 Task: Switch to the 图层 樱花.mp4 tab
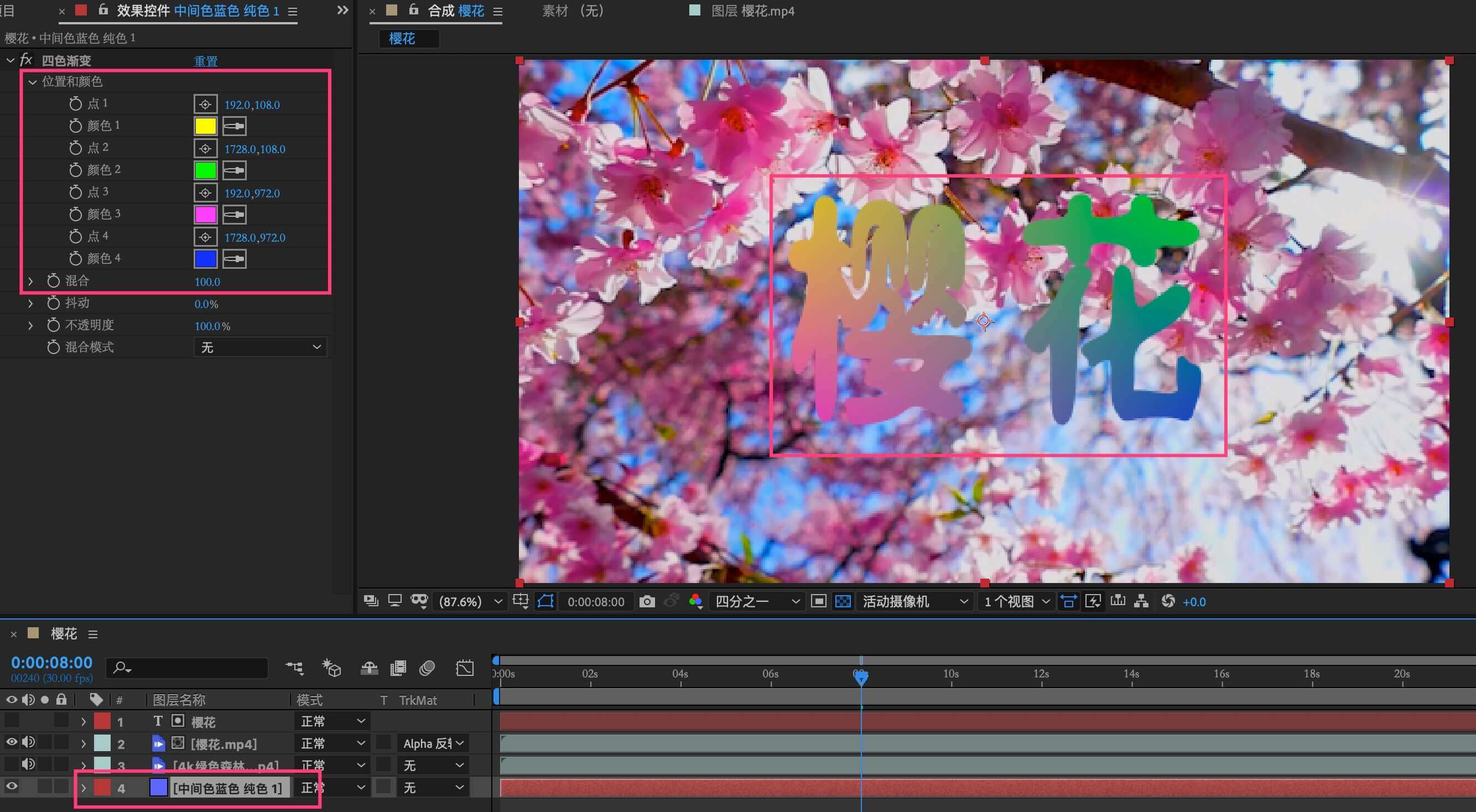click(x=752, y=11)
